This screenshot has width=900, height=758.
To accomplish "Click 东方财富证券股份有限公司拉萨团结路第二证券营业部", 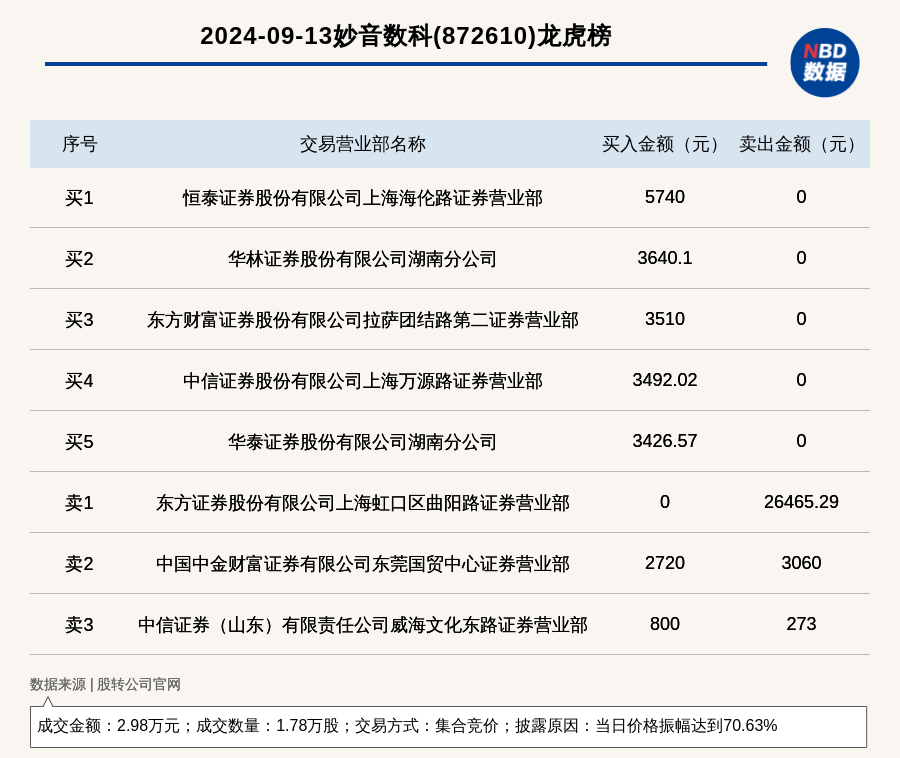I will click(363, 320).
